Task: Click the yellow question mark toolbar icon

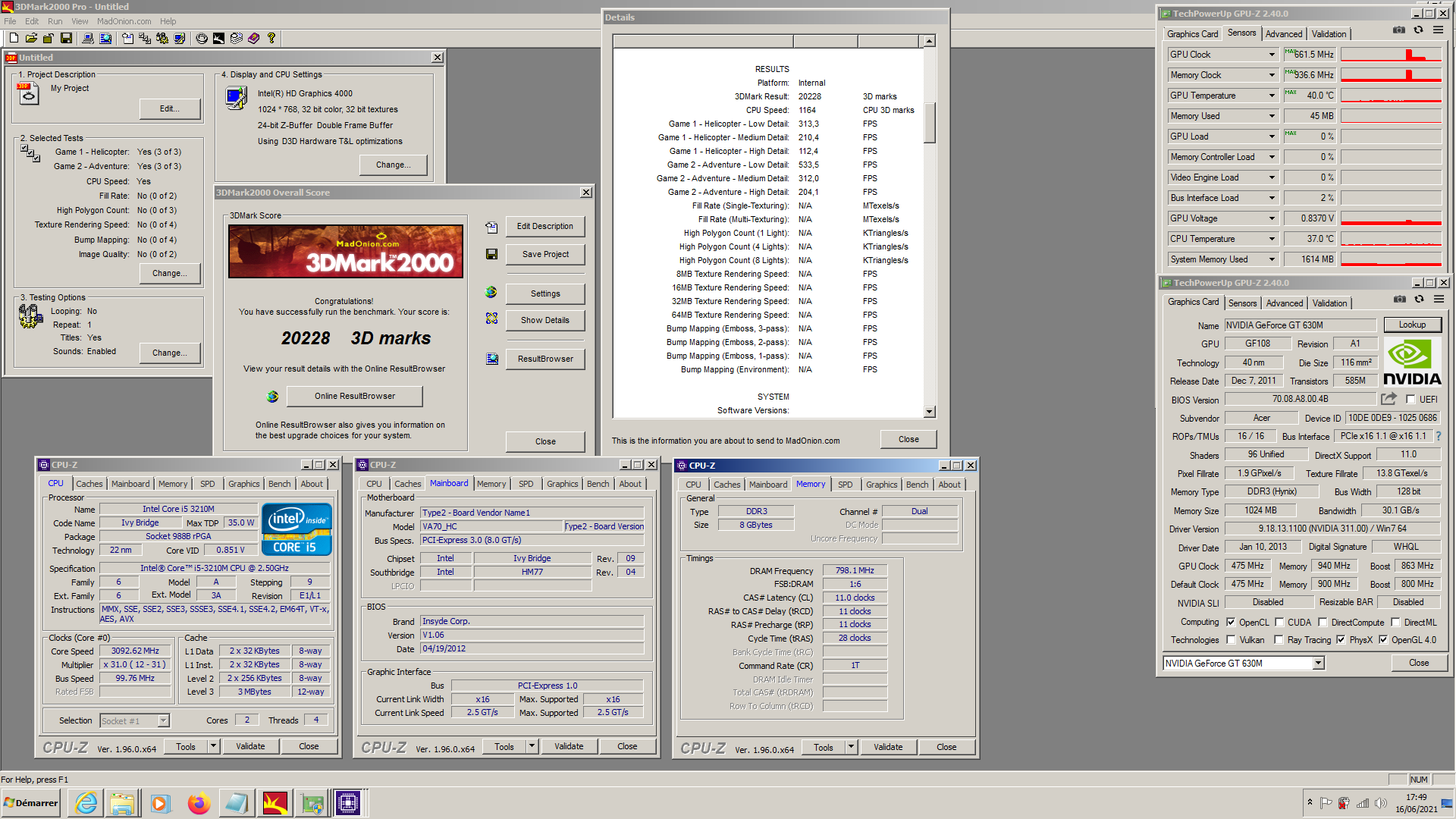Action: 271,38
